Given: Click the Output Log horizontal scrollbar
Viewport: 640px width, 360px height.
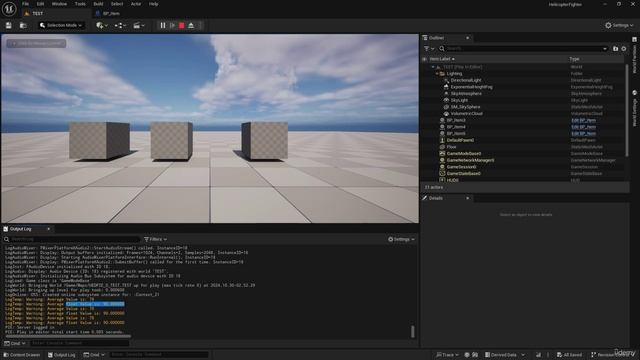Looking at the screenshot, I should 68,336.
